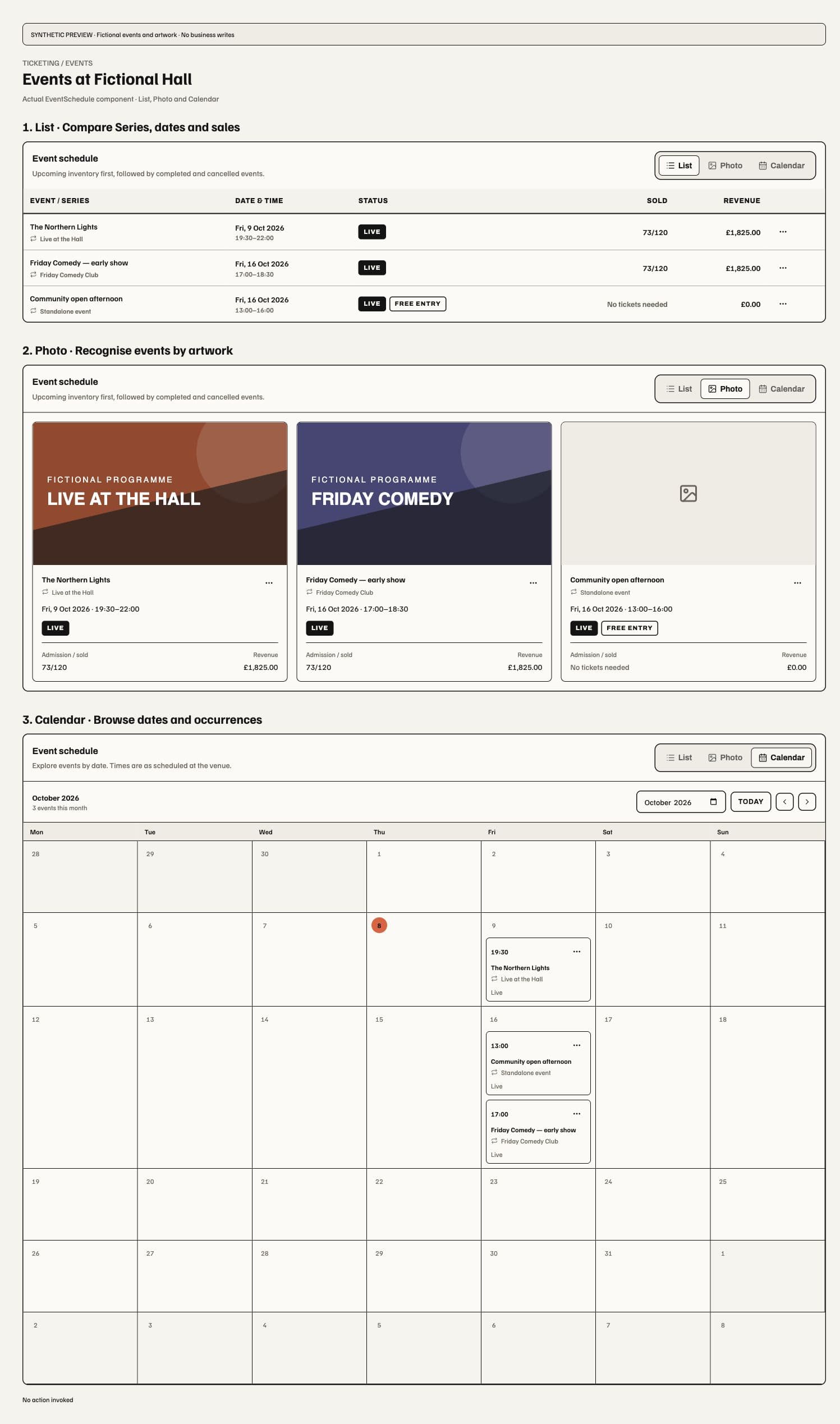Show more actions for the Community open afternoon list row
This screenshot has width=840, height=1424.
[x=782, y=304]
